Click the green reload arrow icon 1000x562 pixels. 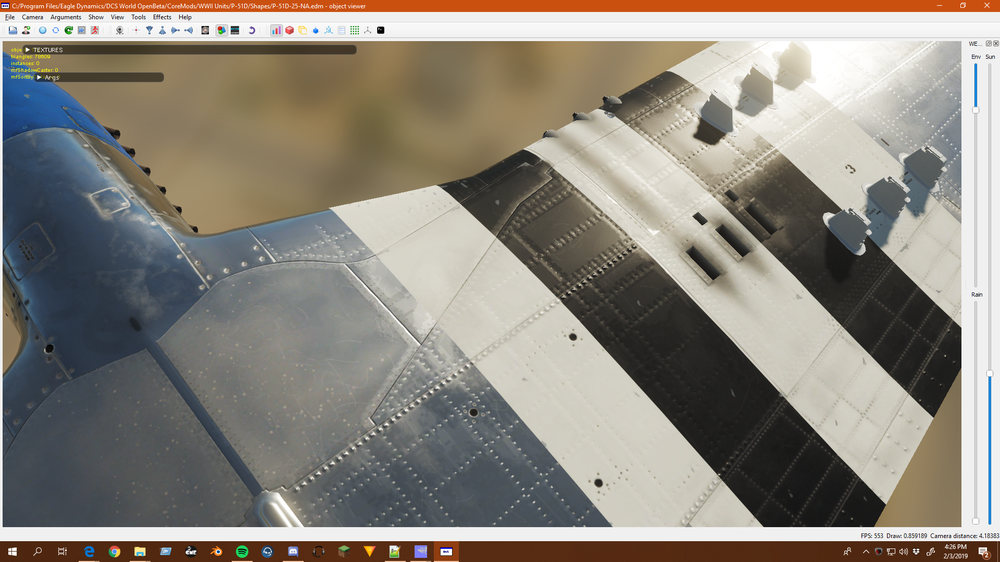pyautogui.click(x=68, y=30)
